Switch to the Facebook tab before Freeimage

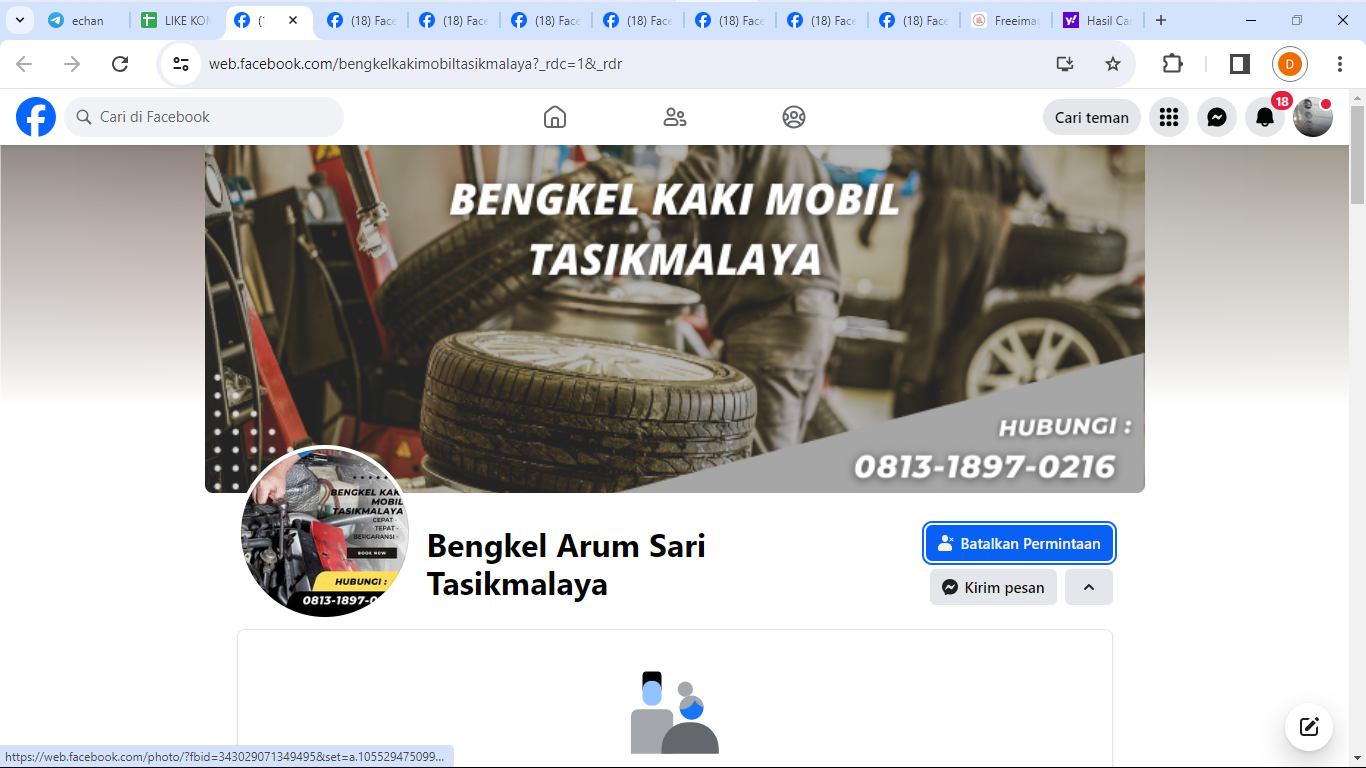click(913, 20)
